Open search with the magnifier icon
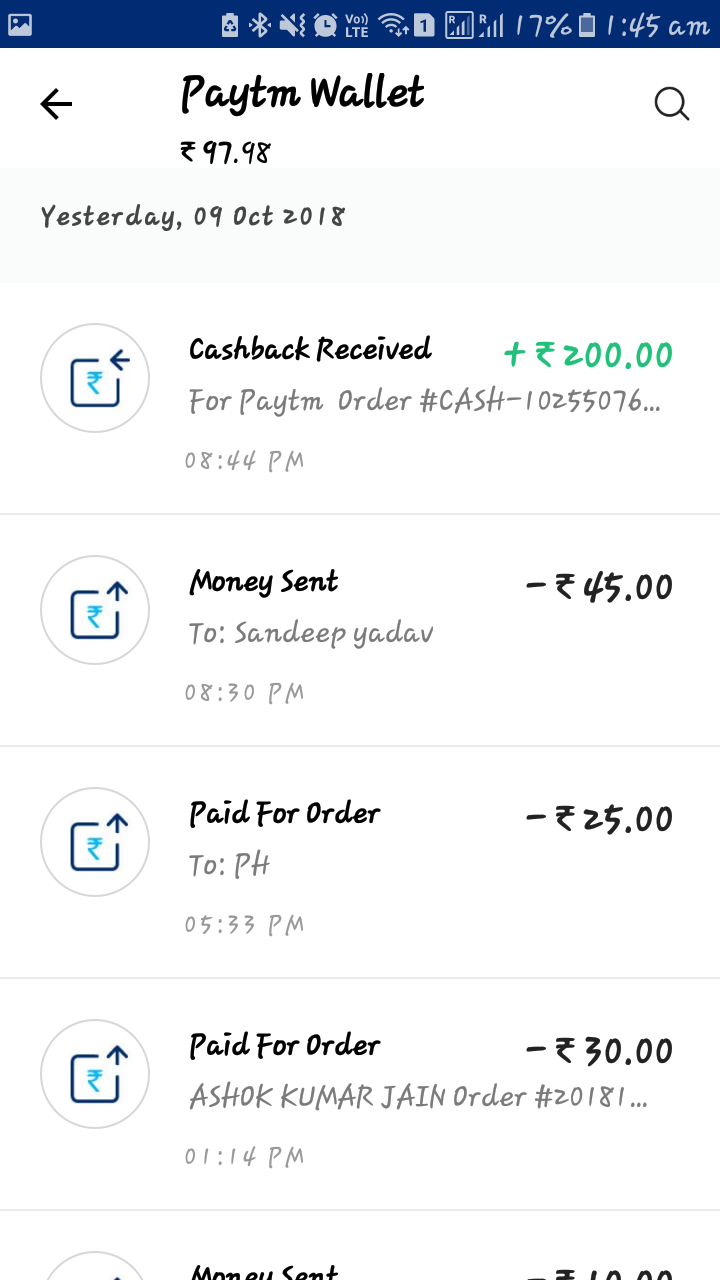This screenshot has width=720, height=1280. pyautogui.click(x=671, y=103)
